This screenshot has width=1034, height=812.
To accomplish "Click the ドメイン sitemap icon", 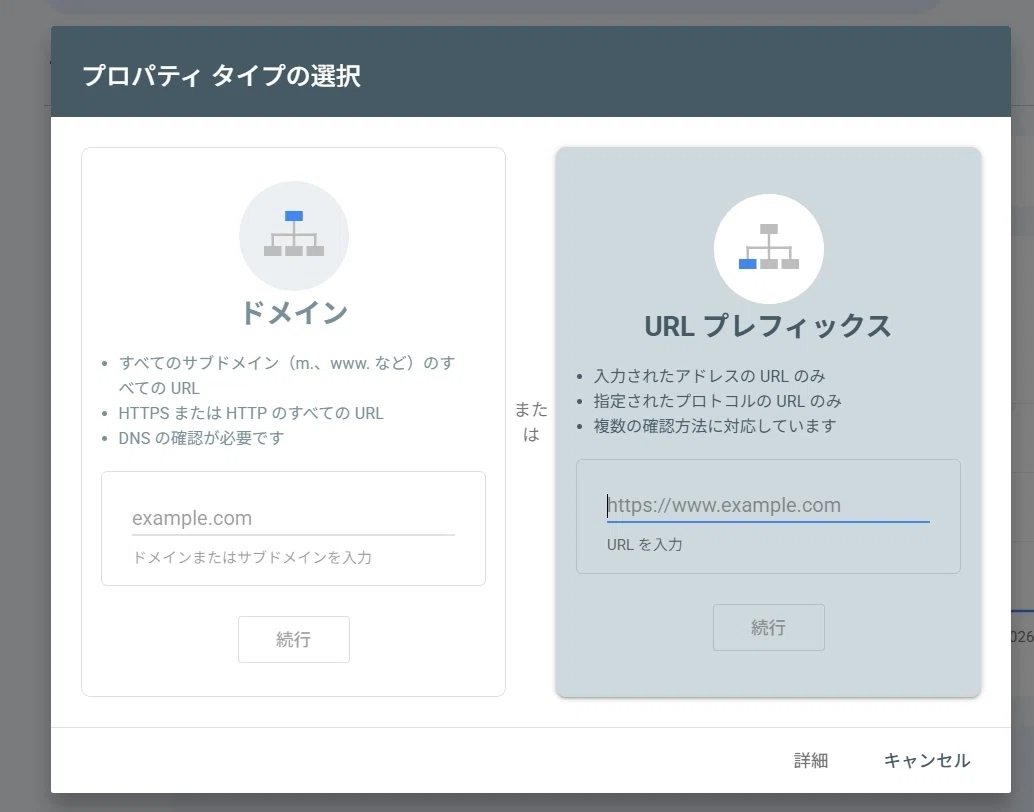I will tap(293, 235).
